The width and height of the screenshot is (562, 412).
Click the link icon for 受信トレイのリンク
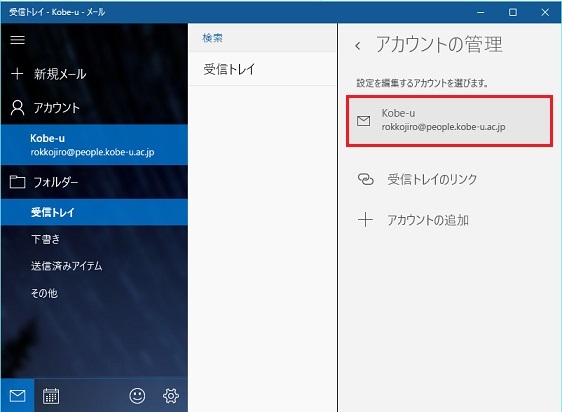[x=366, y=179]
